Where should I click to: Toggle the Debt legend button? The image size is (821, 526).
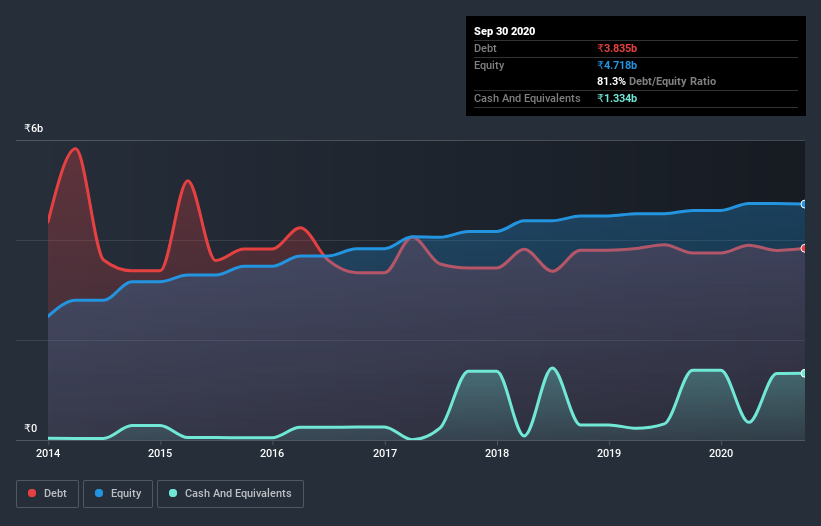click(x=47, y=494)
